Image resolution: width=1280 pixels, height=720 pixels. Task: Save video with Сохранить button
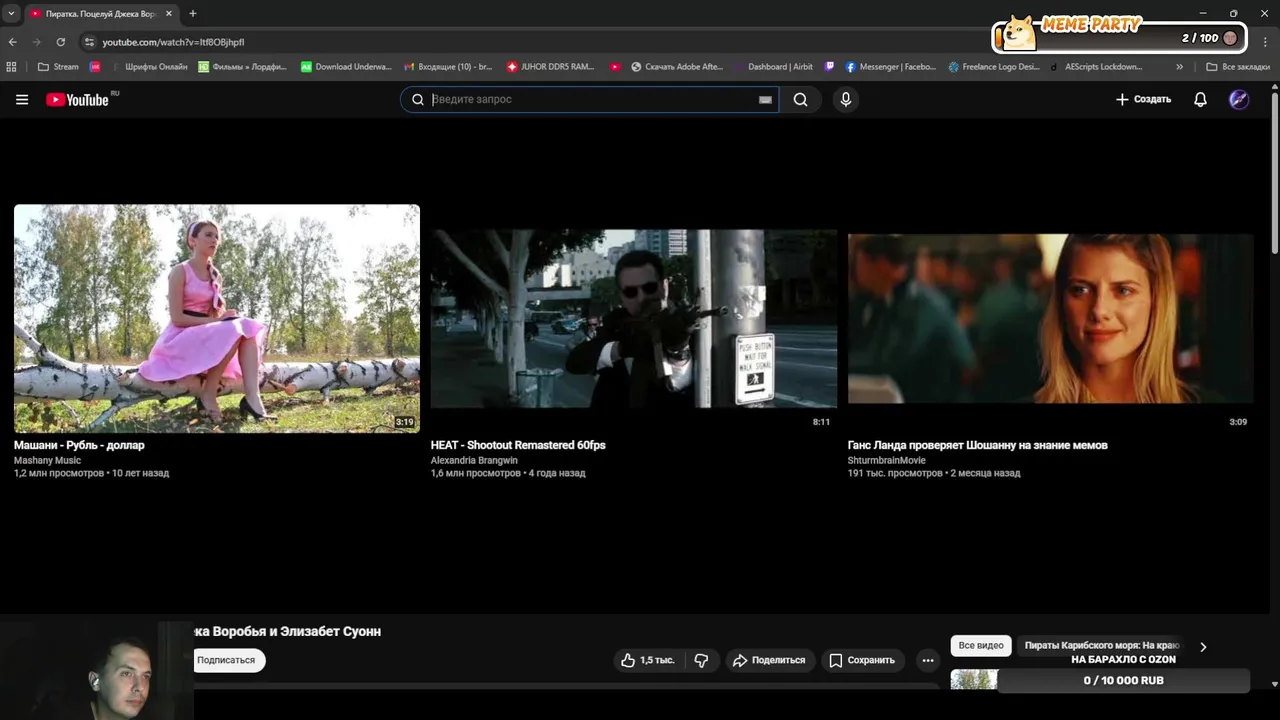862,660
